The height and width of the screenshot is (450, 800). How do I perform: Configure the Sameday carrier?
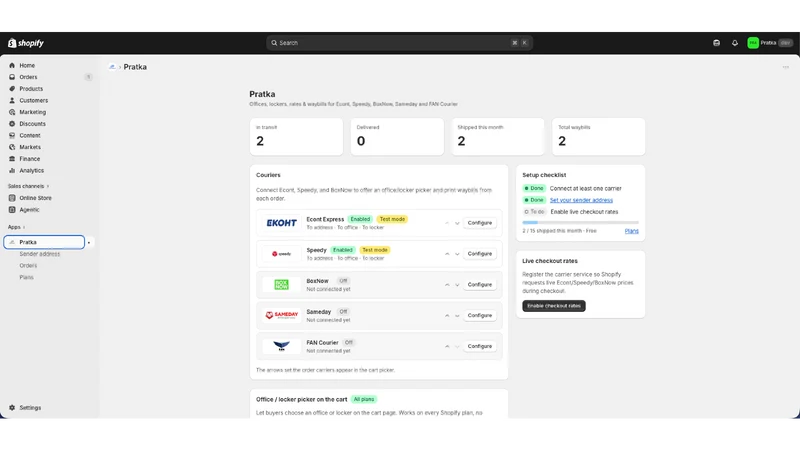(x=480, y=315)
